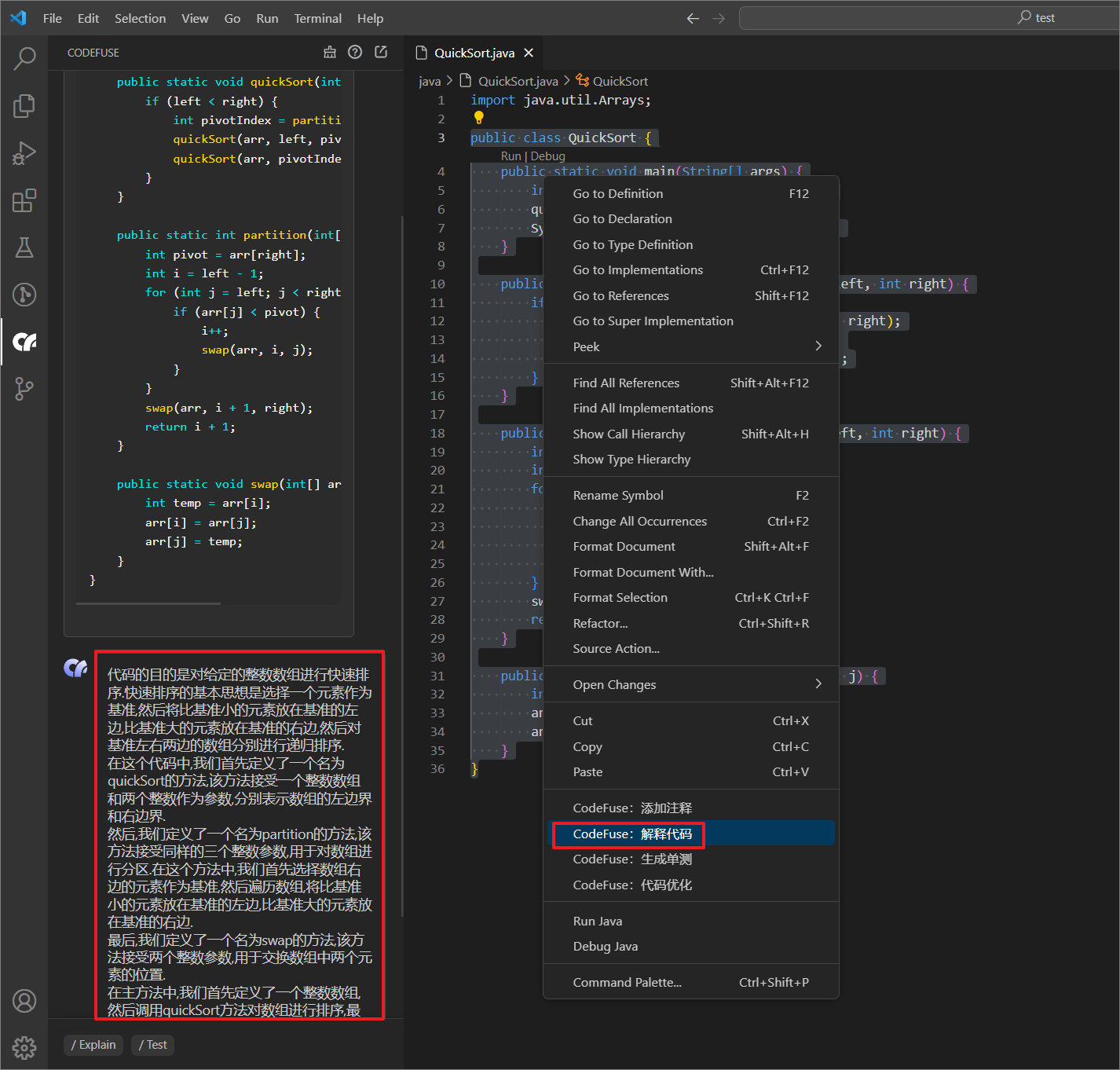Open the View menu
This screenshot has width=1120, height=1070.
click(x=195, y=18)
